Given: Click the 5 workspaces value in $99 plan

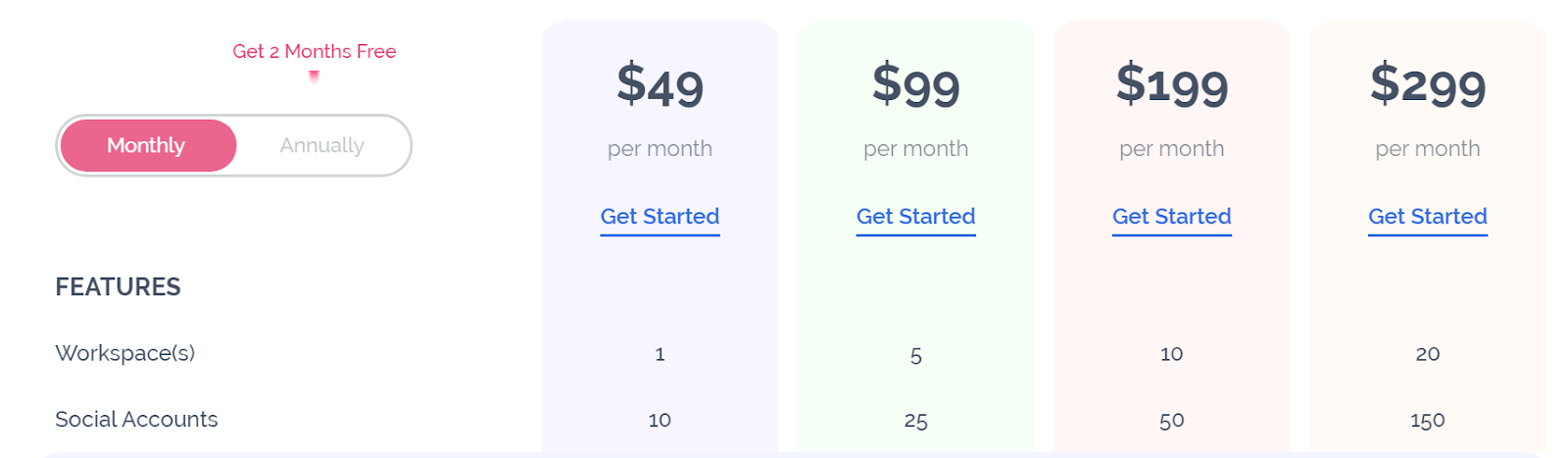Looking at the screenshot, I should (x=915, y=355).
